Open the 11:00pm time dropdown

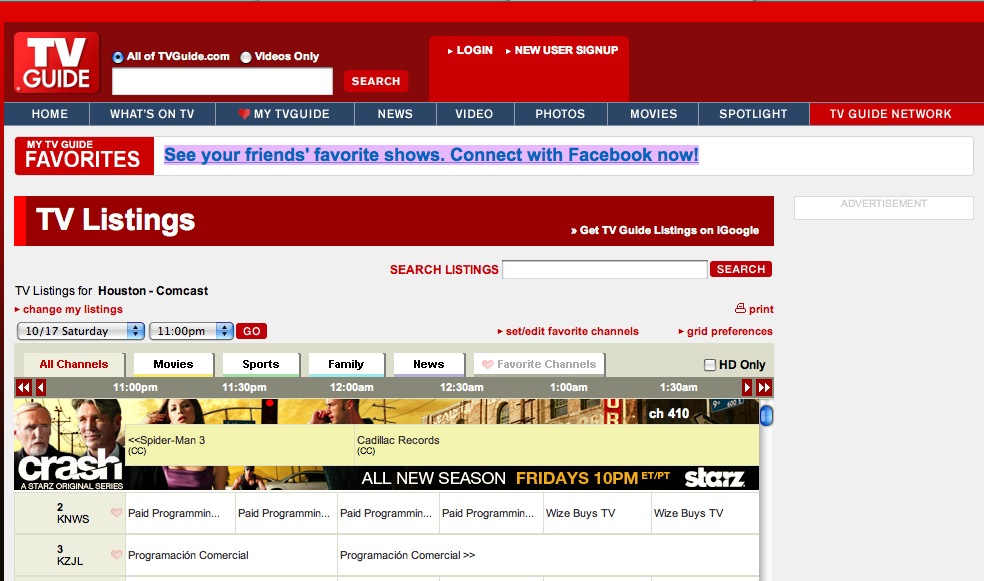191,331
